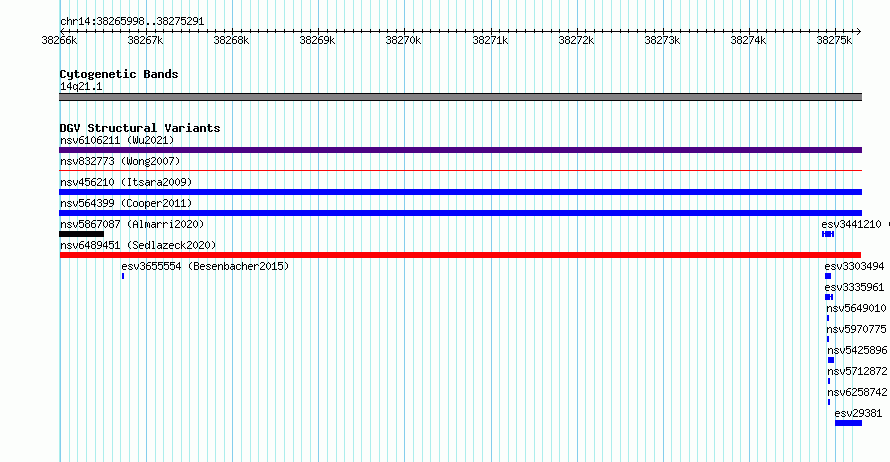Image resolution: width=890 pixels, height=462 pixels.
Task: Select the blue nsv456210 variant bar
Action: 460,192
